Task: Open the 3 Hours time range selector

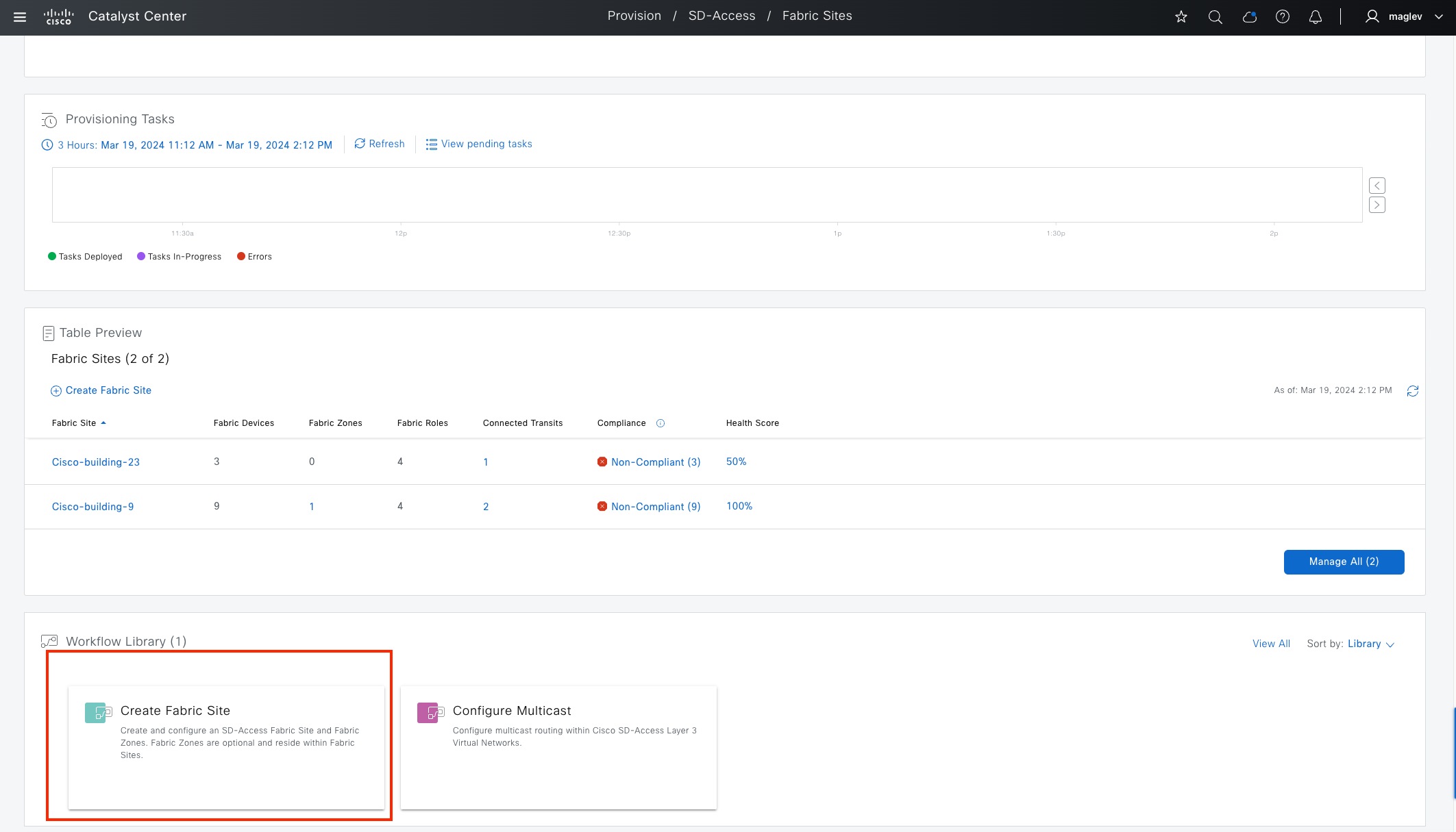Action: pos(187,145)
